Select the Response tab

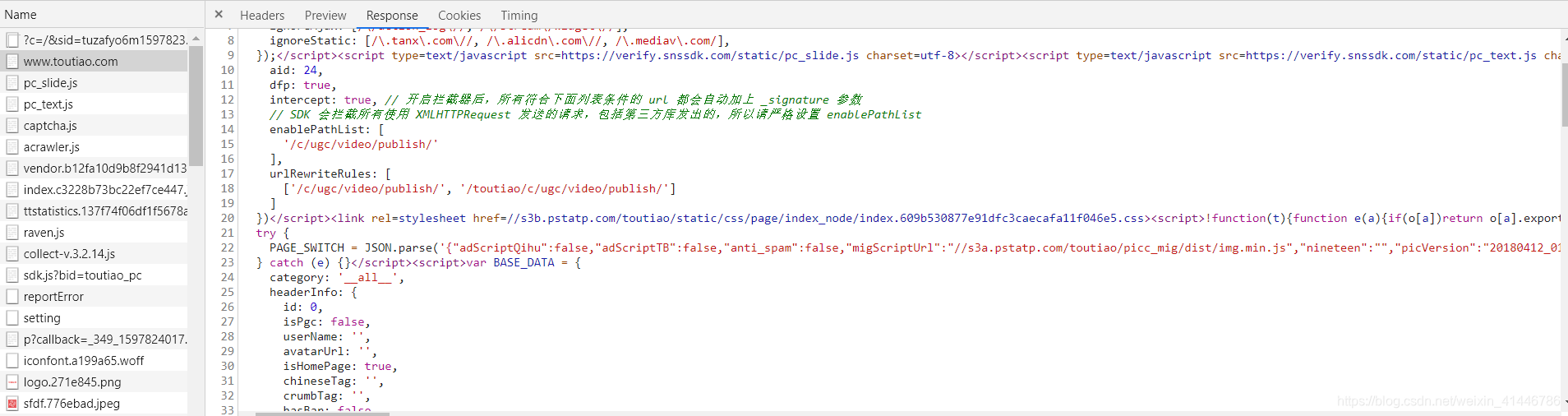(392, 15)
